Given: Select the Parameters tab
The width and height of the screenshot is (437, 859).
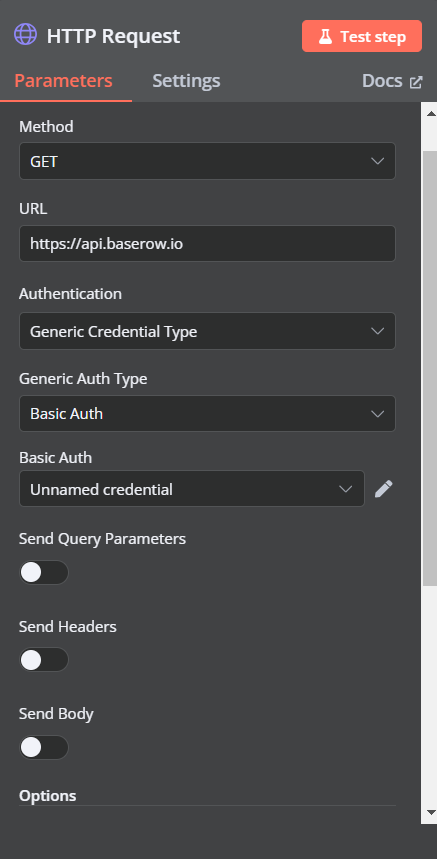Looking at the screenshot, I should (64, 81).
